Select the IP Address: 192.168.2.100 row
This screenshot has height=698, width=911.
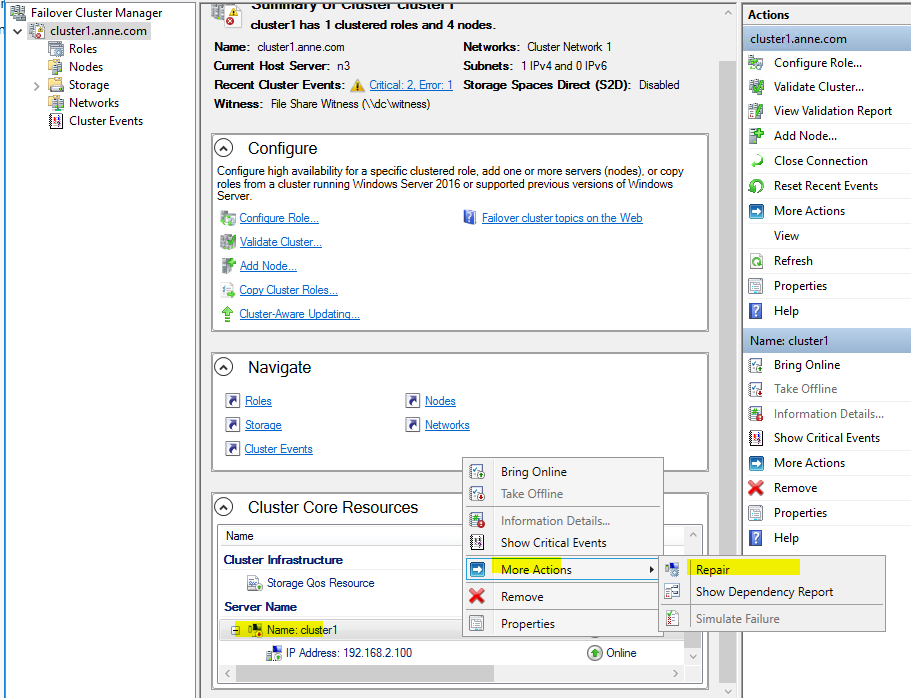pos(451,653)
